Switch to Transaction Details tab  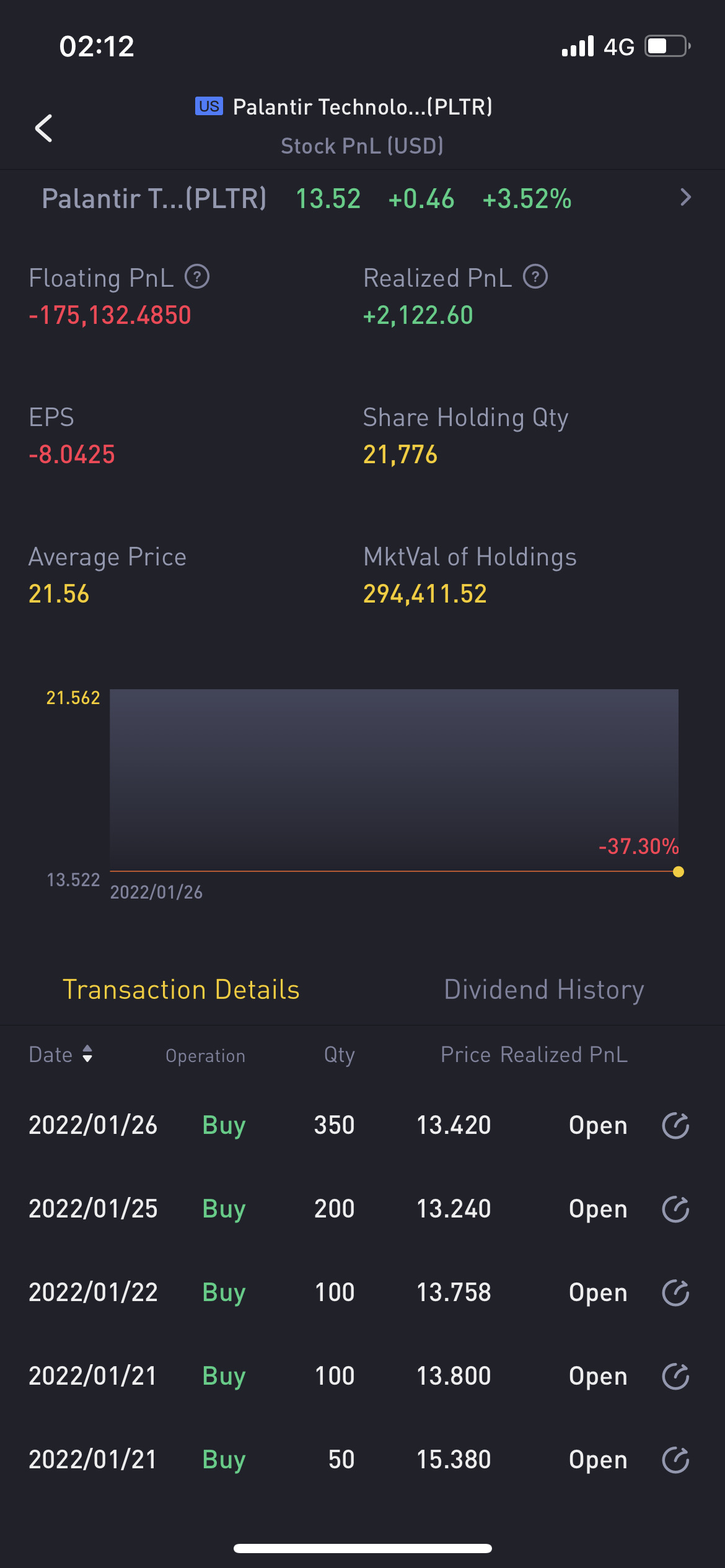coord(181,990)
